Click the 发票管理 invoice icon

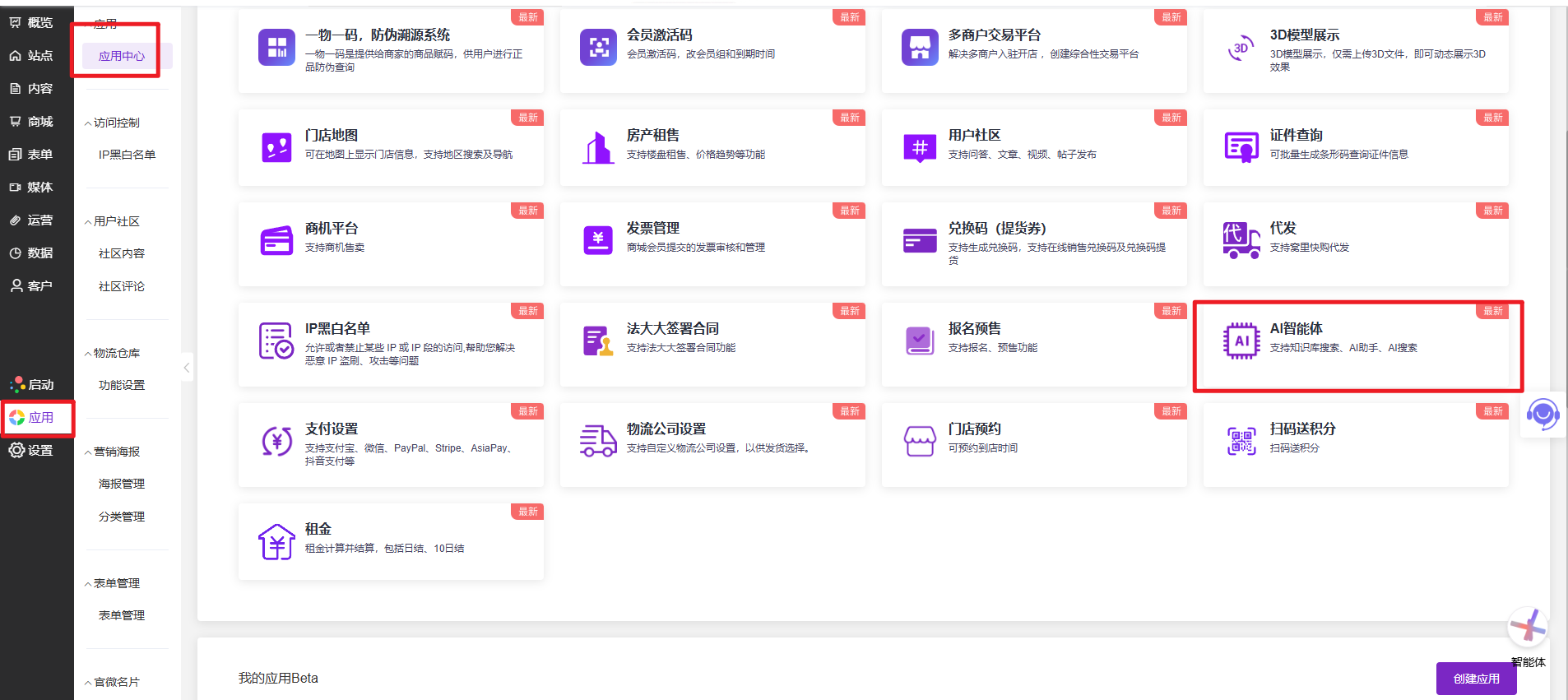tap(598, 240)
